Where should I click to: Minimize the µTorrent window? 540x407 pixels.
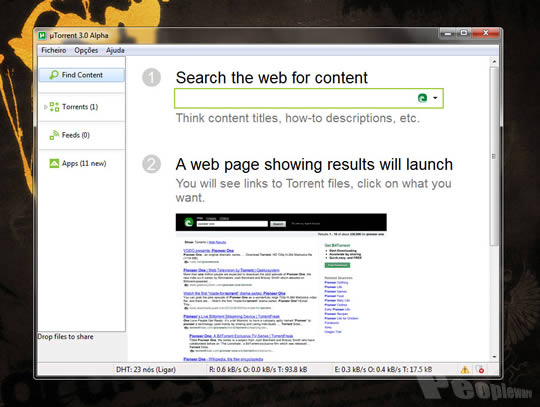point(448,33)
